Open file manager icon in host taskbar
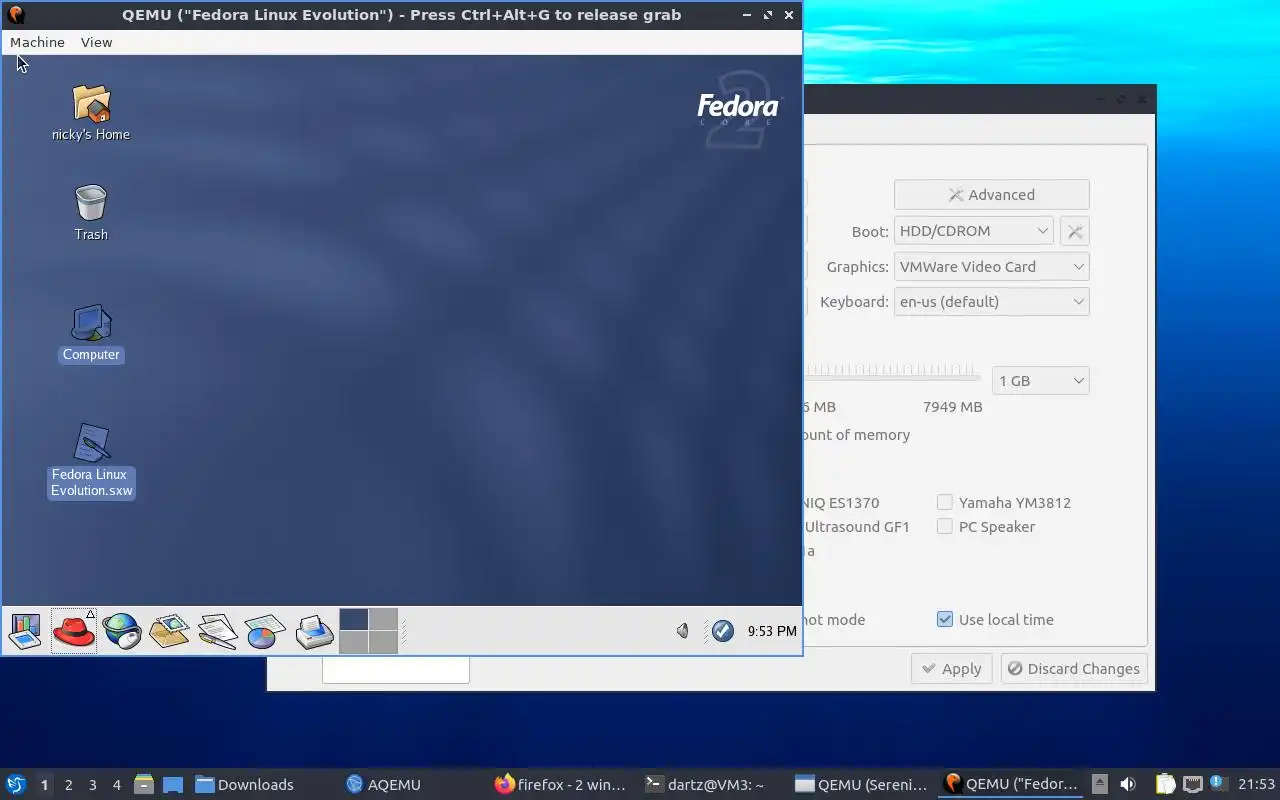Viewport: 1280px width, 800px height. coord(144,785)
